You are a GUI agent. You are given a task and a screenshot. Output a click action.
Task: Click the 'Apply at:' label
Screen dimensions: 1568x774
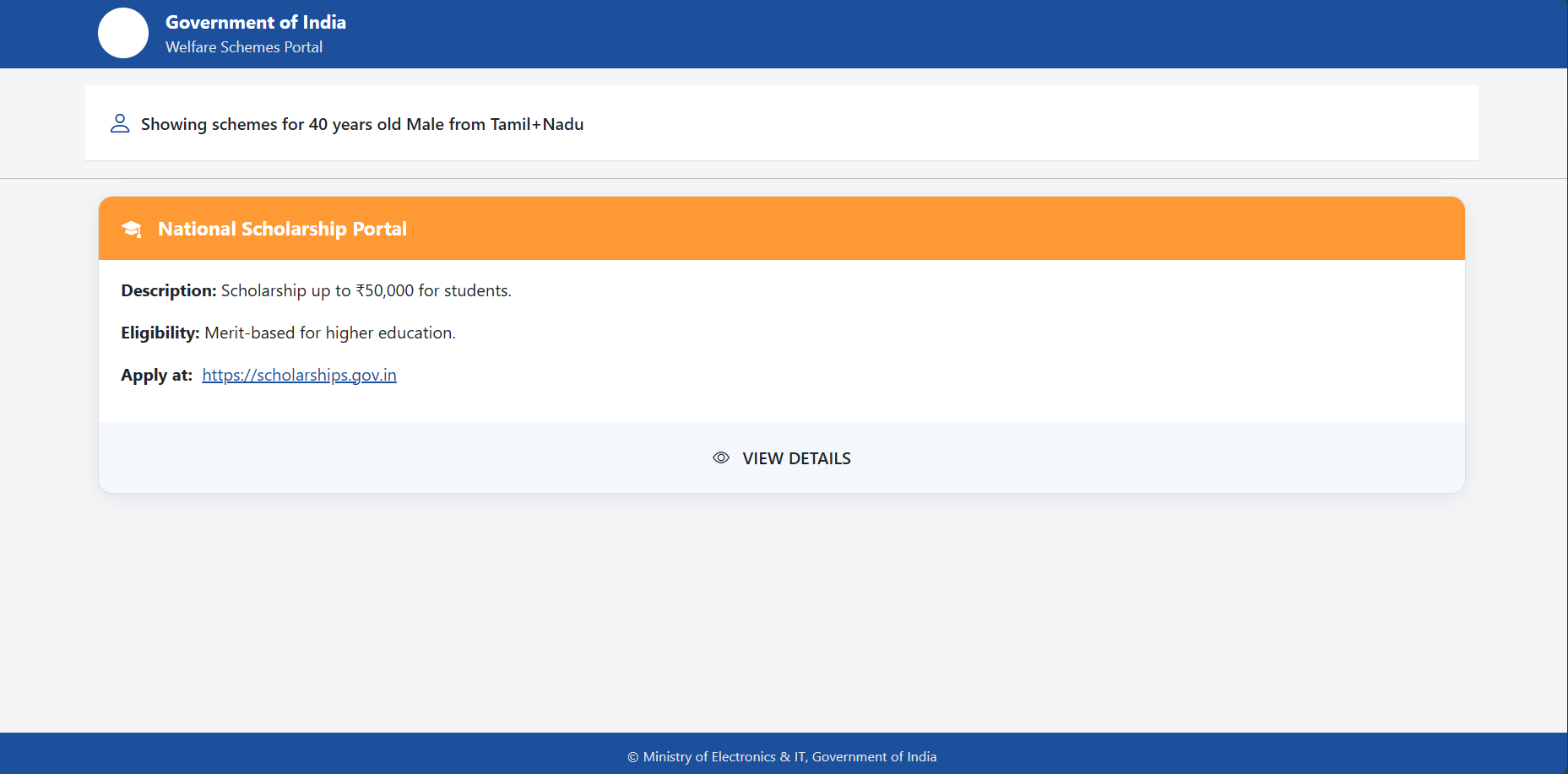(x=156, y=375)
